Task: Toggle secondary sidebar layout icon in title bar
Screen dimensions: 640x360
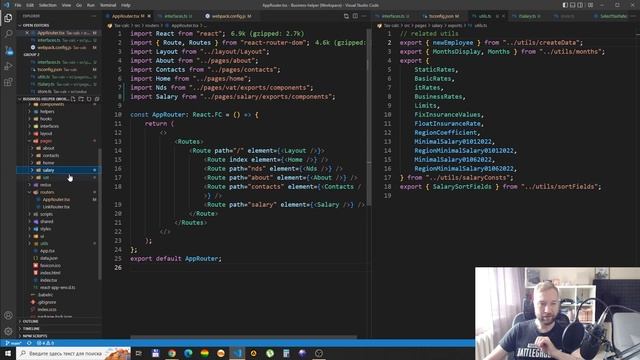Action: (580, 5)
